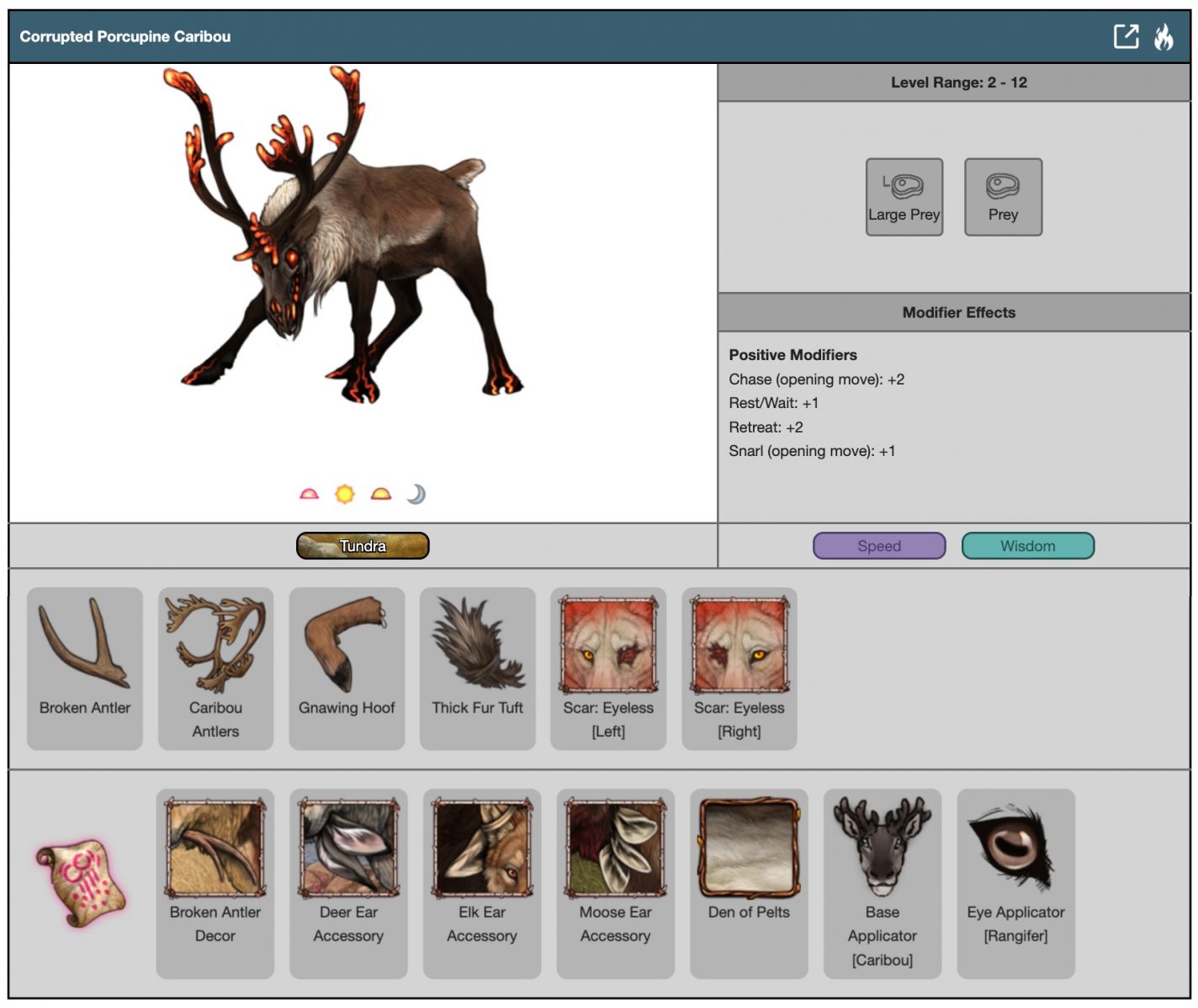Viewport: 1198px width, 1008px height.
Task: Click the purple Speed stat tag
Action: (878, 546)
